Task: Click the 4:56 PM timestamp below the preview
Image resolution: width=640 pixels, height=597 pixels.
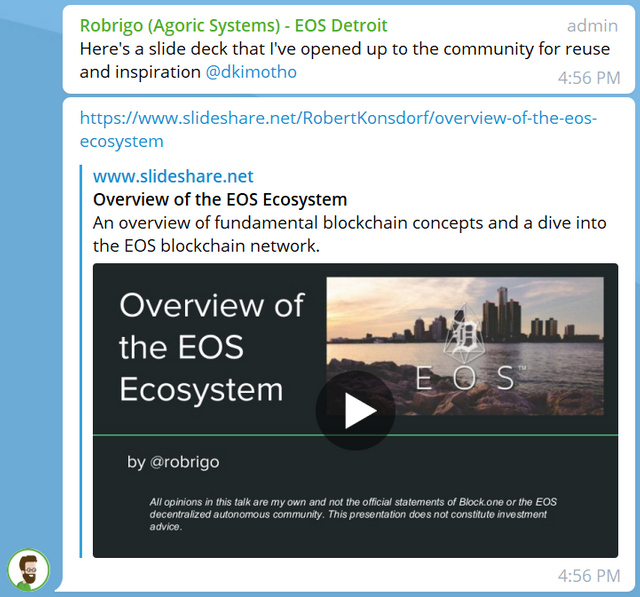Action: 589,576
